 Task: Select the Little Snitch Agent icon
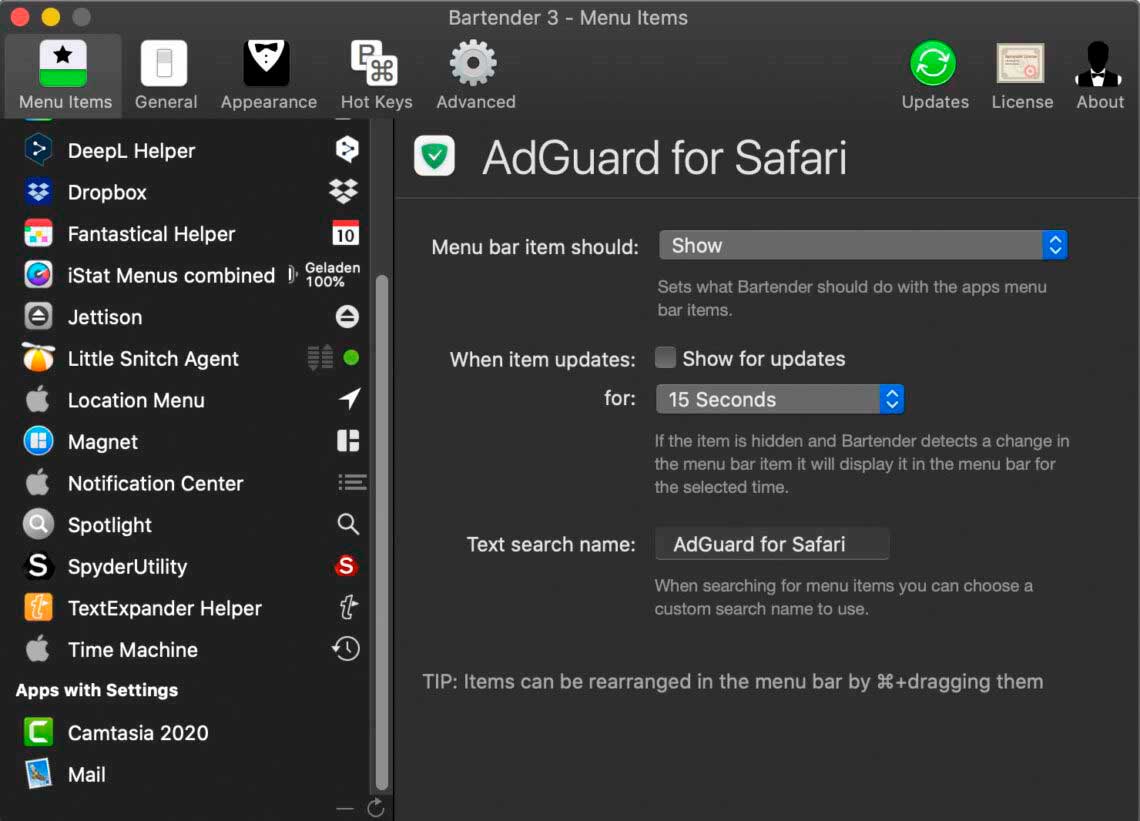pos(39,358)
